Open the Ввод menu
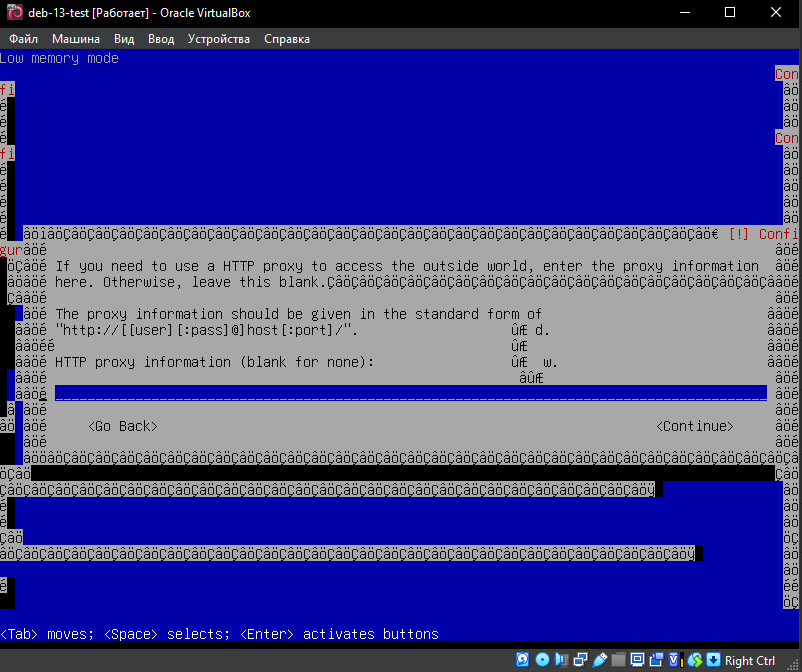This screenshot has height=672, width=802. 160,39
